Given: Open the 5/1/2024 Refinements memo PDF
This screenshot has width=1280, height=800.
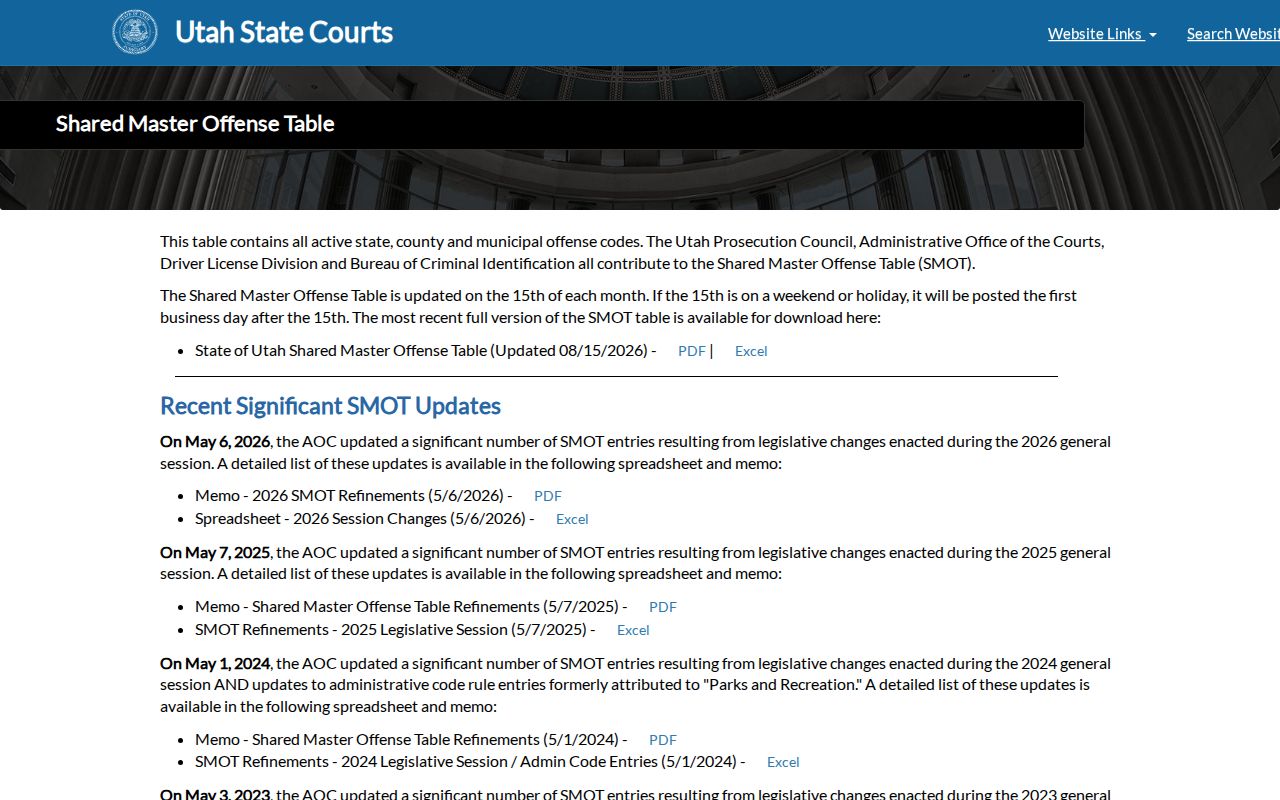Looking at the screenshot, I should 663,740.
